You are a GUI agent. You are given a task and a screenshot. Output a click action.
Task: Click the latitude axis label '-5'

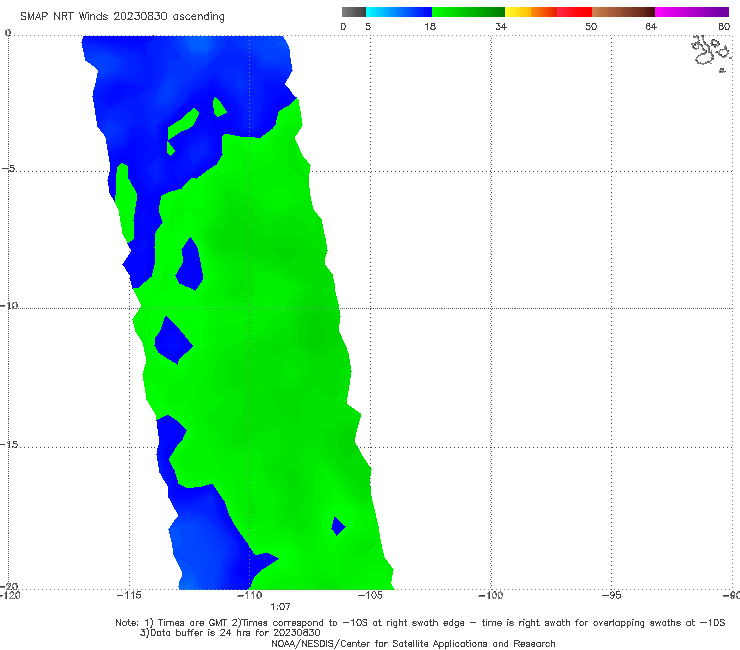pyautogui.click(x=8, y=168)
